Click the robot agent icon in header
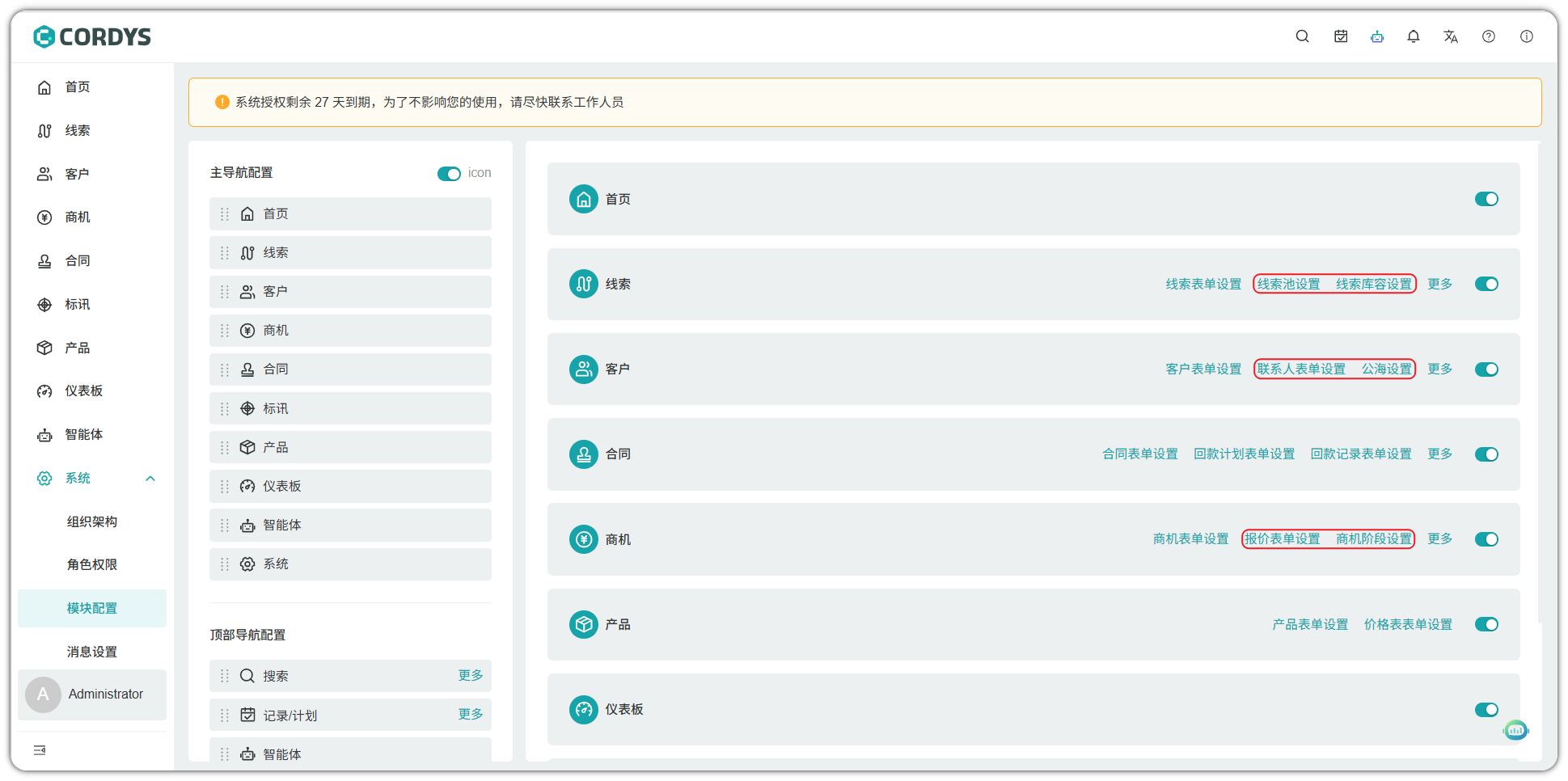The width and height of the screenshot is (1568, 781). [x=1377, y=36]
